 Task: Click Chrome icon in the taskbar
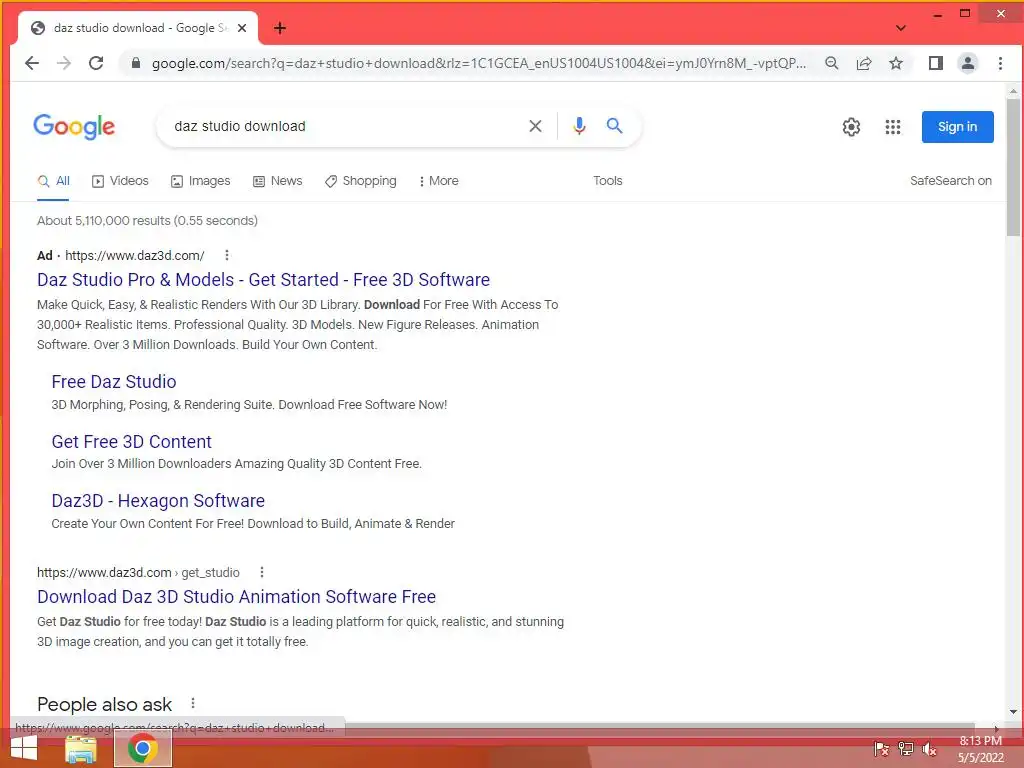143,748
